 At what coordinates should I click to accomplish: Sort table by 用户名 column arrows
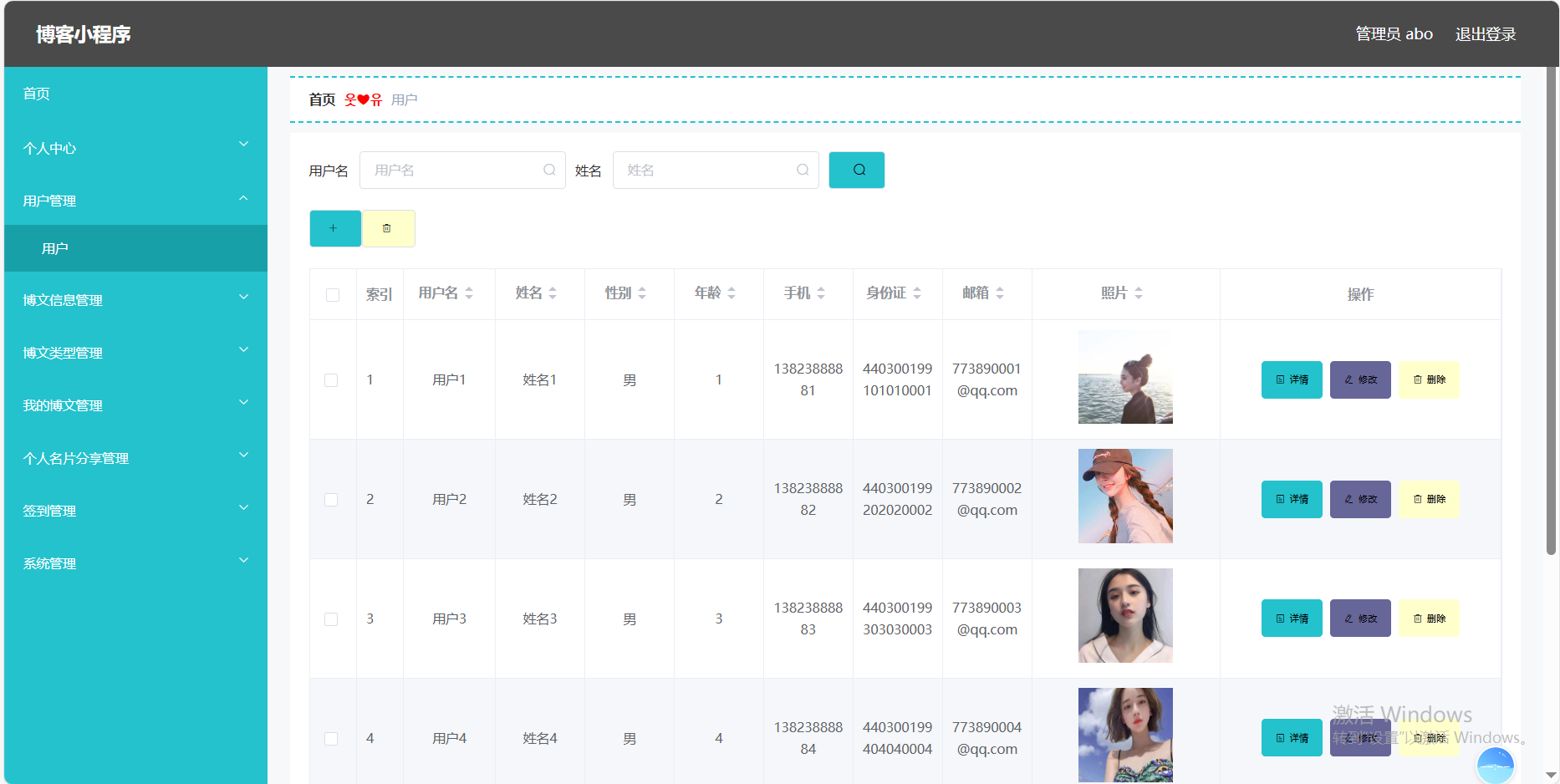469,293
